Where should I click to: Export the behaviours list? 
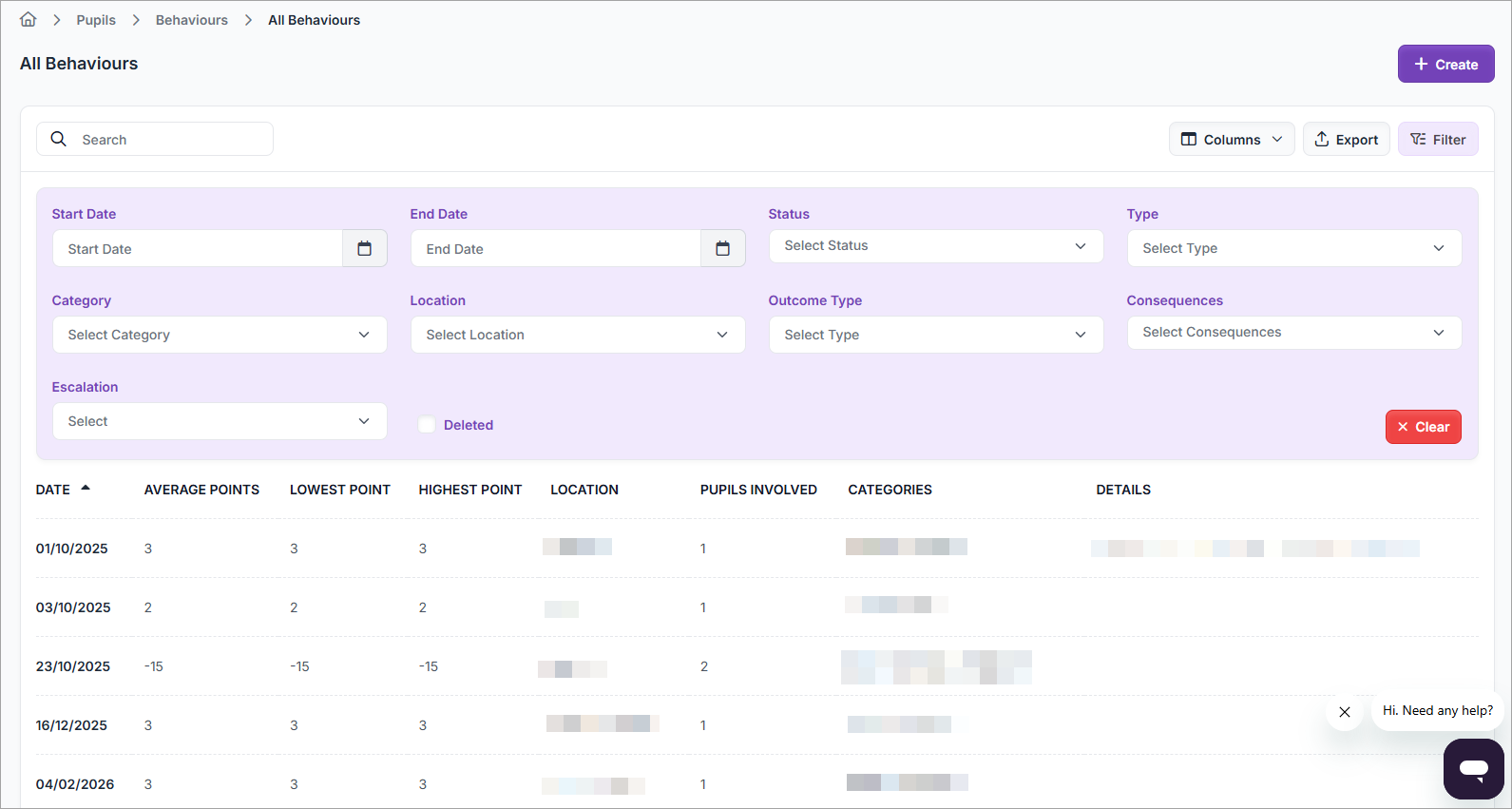tap(1346, 140)
